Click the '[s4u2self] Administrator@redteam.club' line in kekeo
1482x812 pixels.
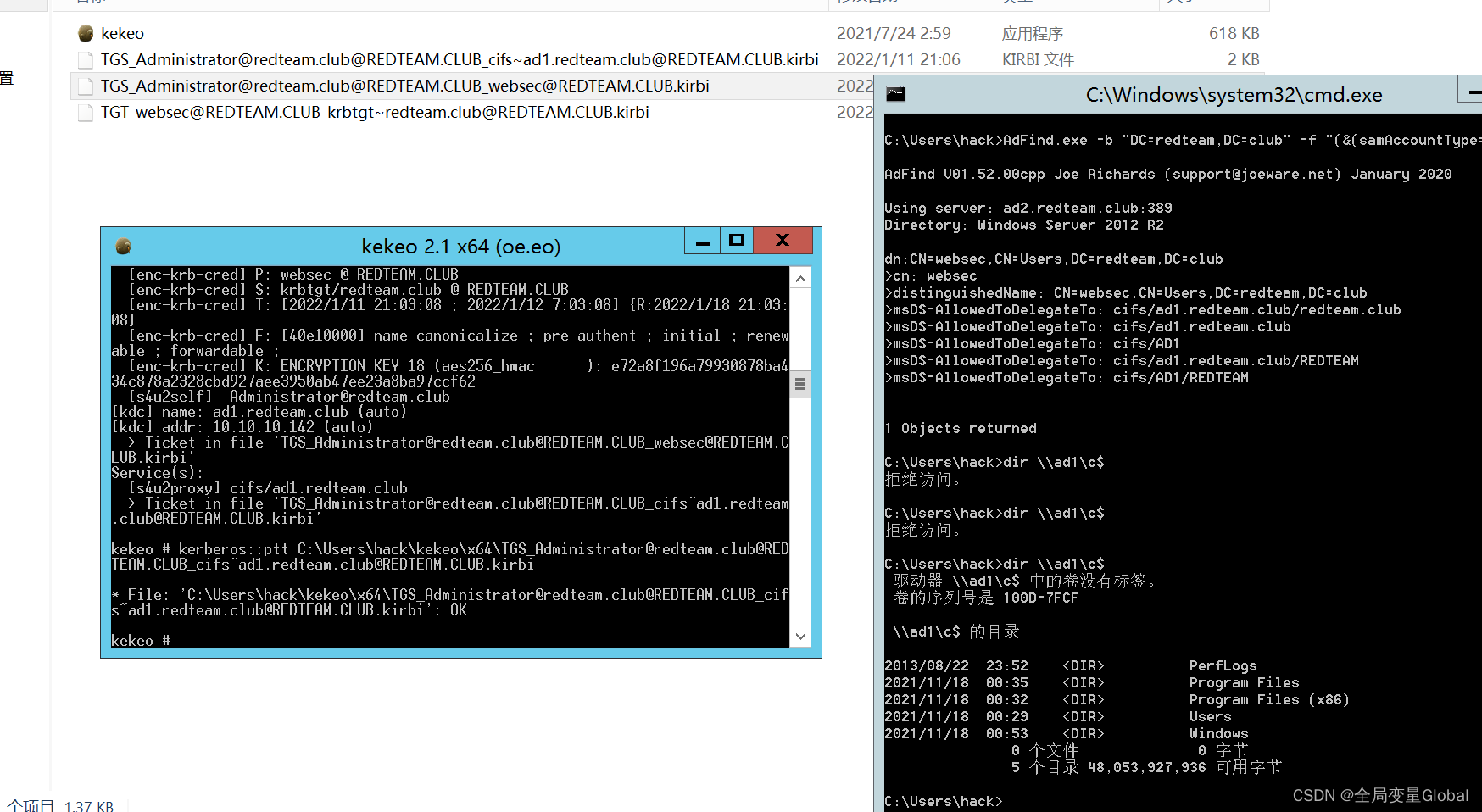coord(289,397)
